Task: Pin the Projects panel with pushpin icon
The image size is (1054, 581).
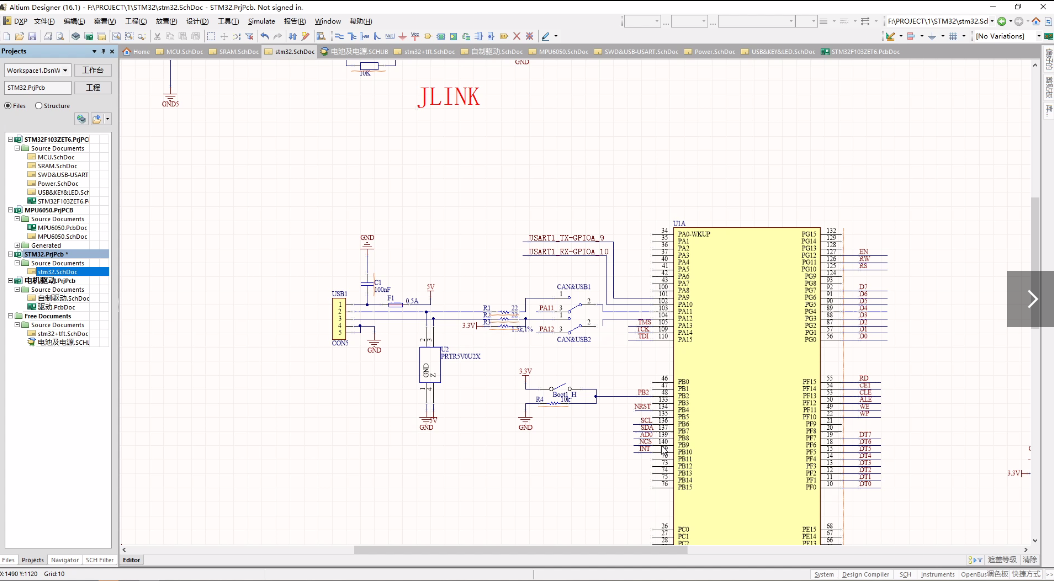Action: [x=104, y=51]
